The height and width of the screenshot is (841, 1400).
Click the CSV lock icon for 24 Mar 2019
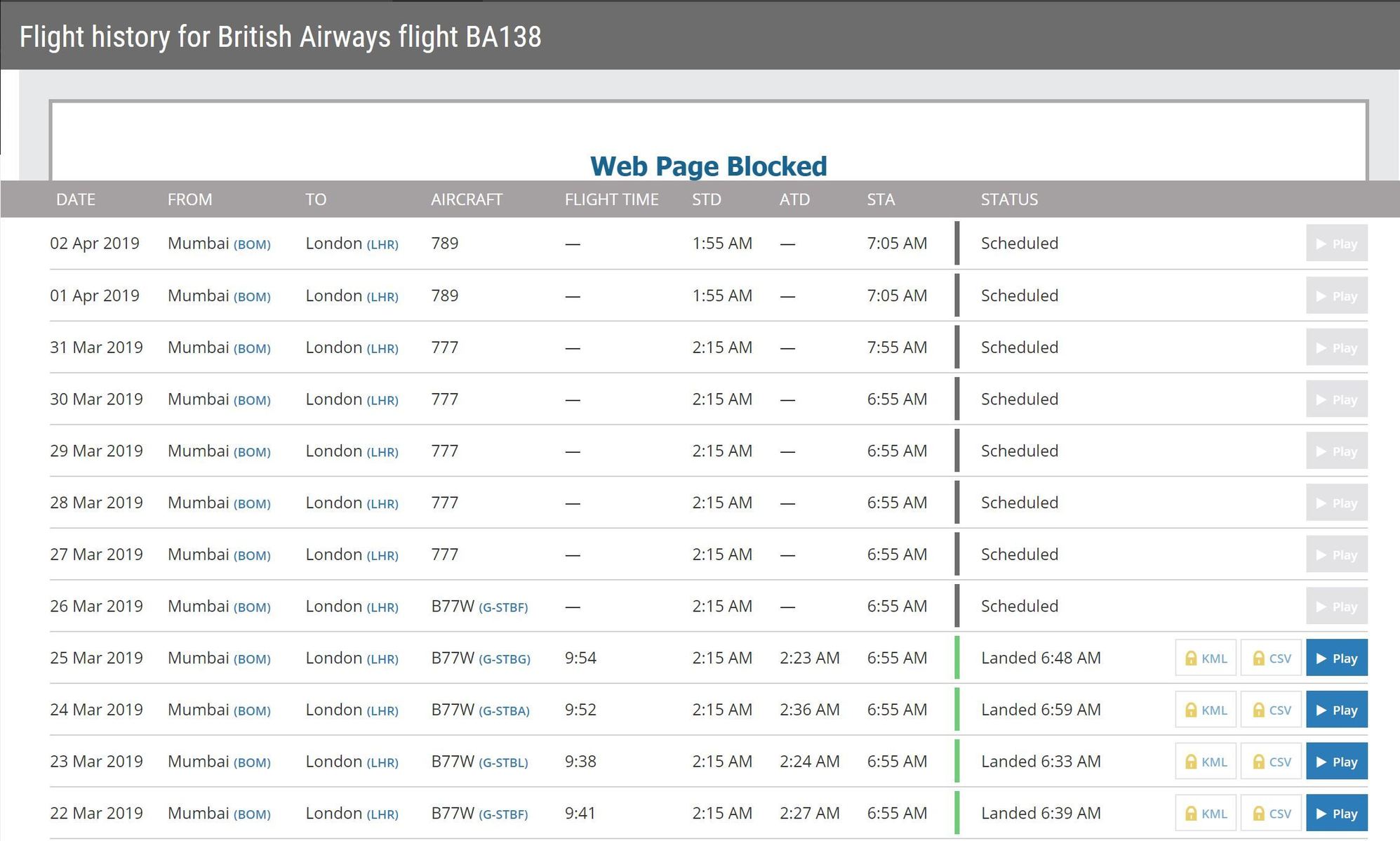(1257, 709)
